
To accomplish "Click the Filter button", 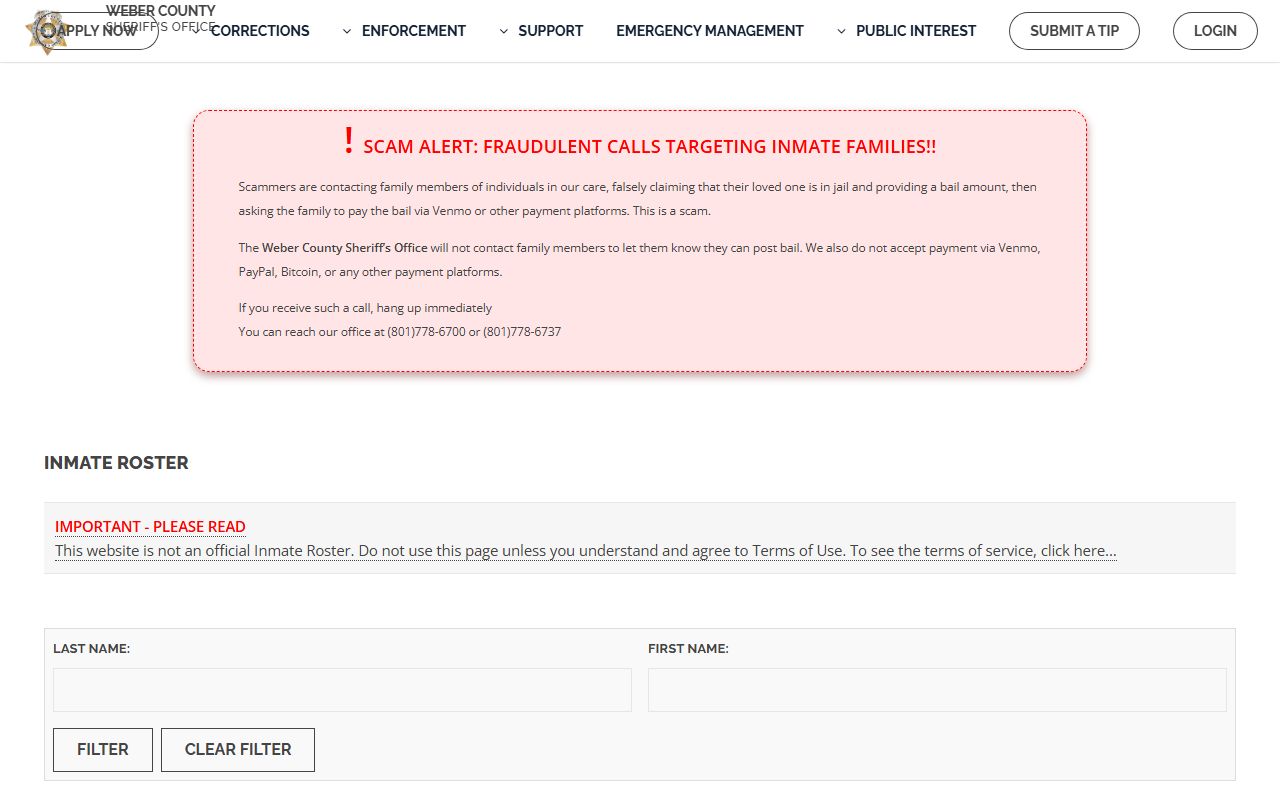I will [x=103, y=750].
